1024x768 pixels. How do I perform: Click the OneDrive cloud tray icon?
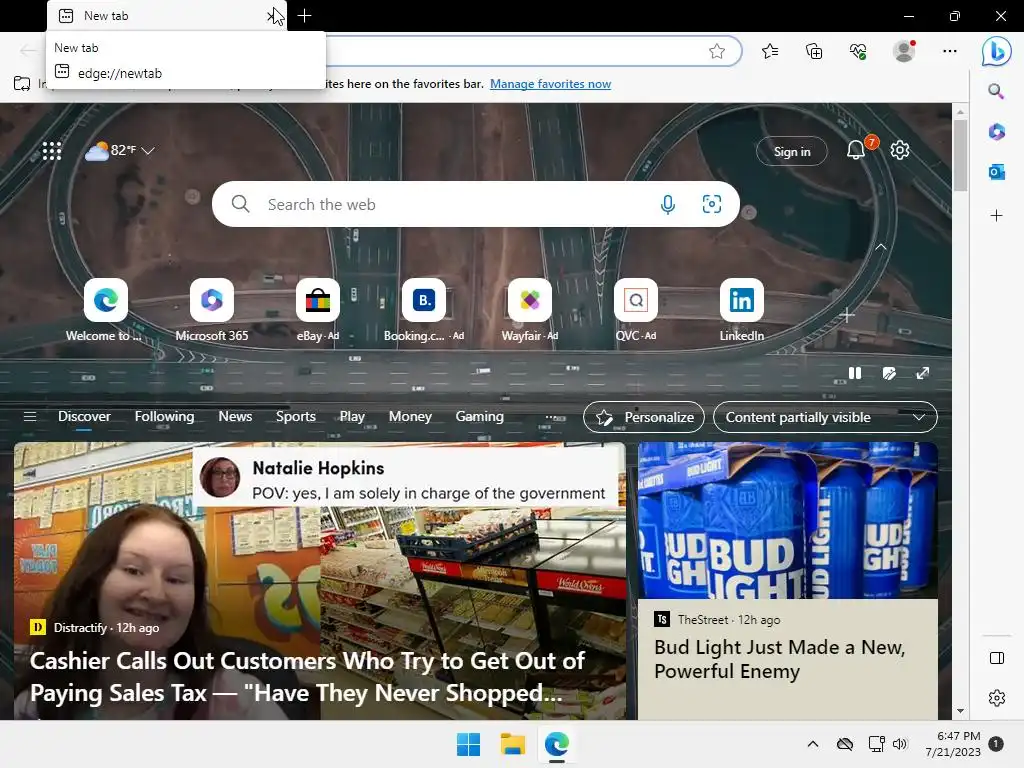(845, 744)
